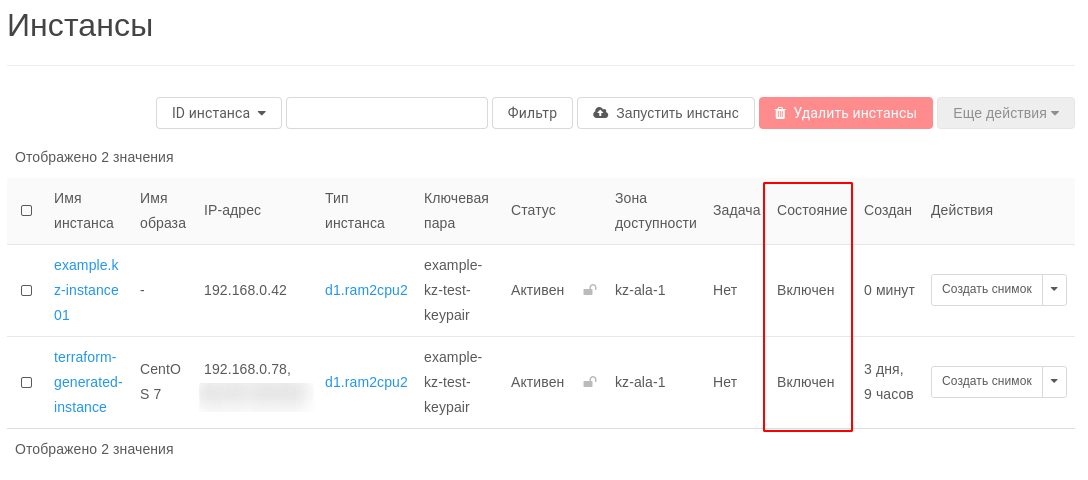Click the Имя инстанса column header
Screen dimensions: 1088x480
84,210
